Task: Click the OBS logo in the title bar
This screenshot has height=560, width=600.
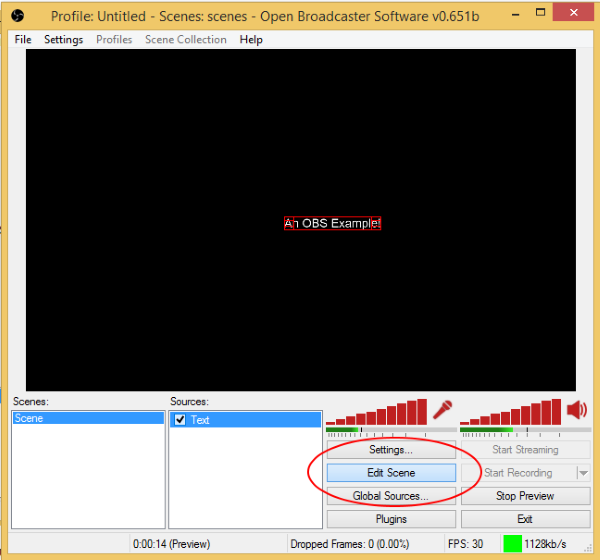Action: [17, 15]
